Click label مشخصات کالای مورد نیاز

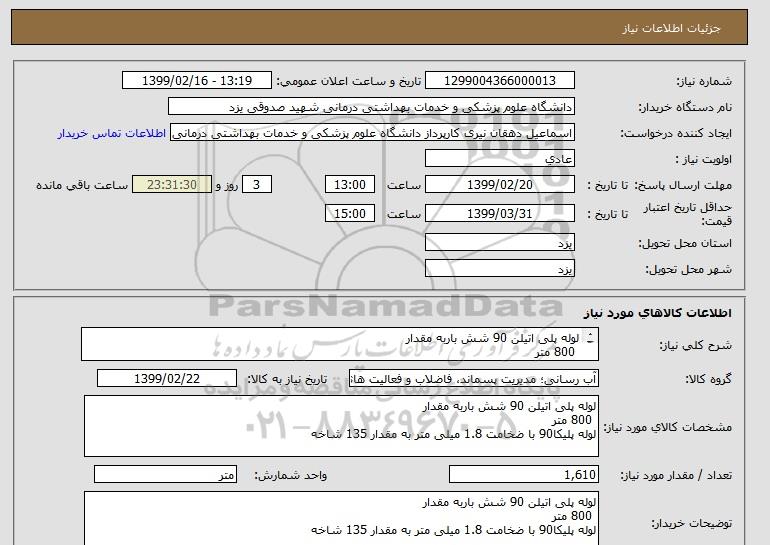pos(668,427)
